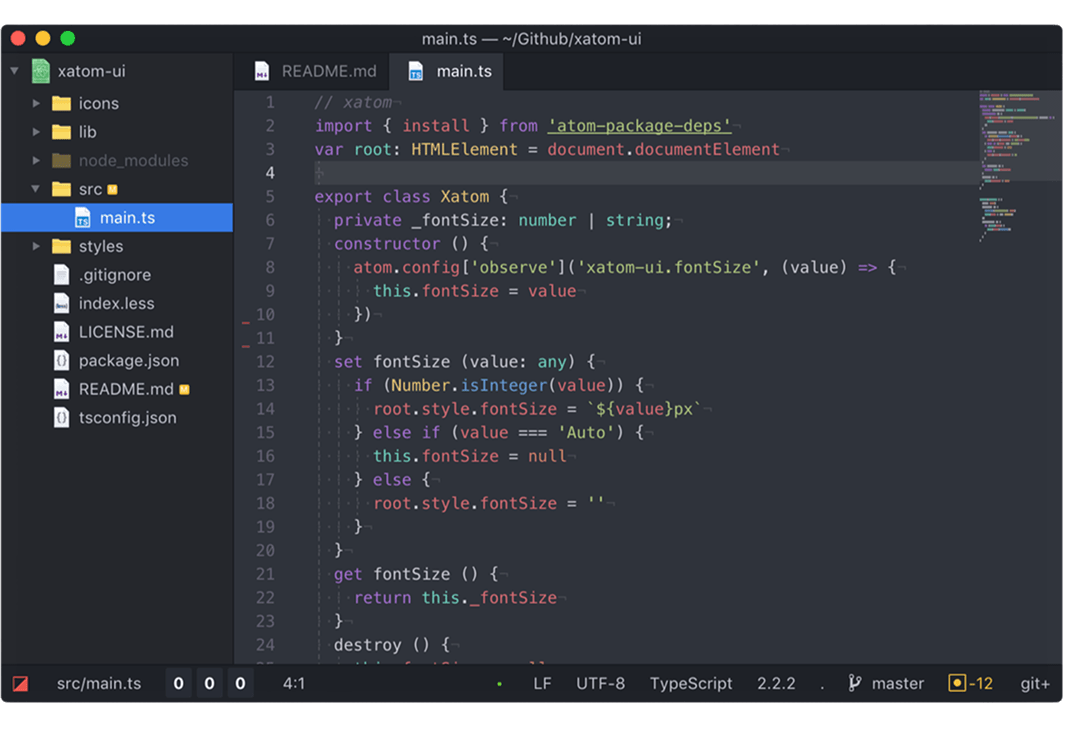Click the master branch label
1066x737 pixels.
[x=897, y=683]
